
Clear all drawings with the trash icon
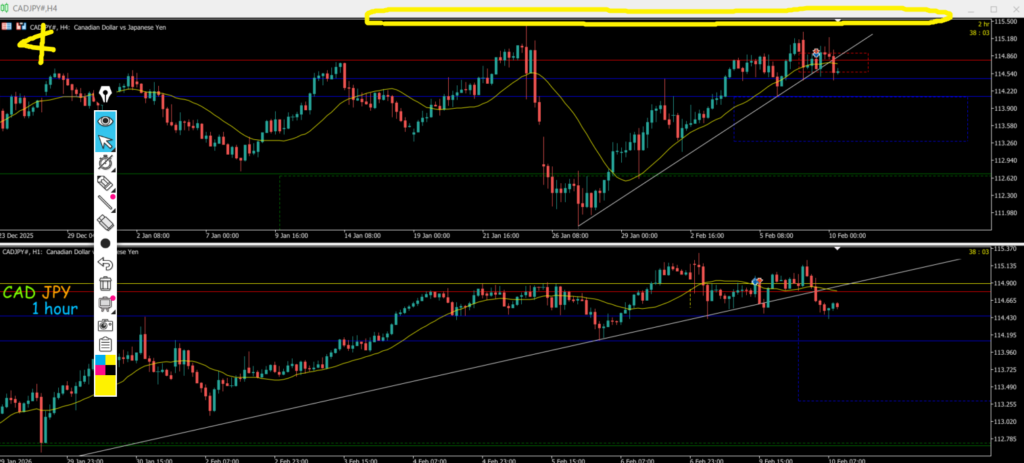click(105, 284)
